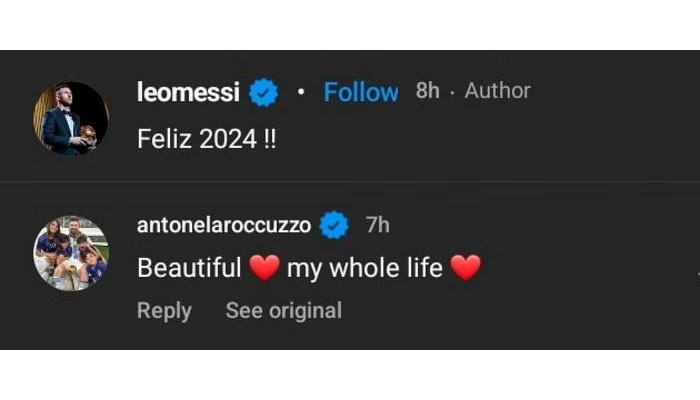The image size is (700, 400).
Task: Open leomessi's profile picture
Action: 71,118
